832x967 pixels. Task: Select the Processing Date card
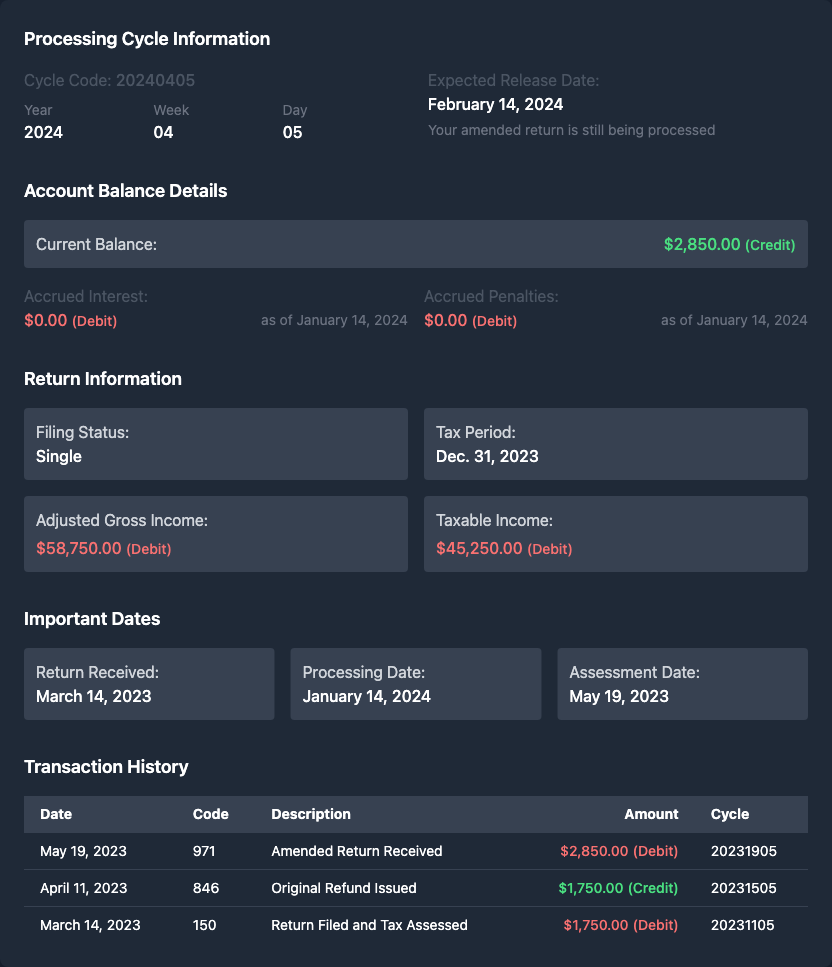coord(415,684)
